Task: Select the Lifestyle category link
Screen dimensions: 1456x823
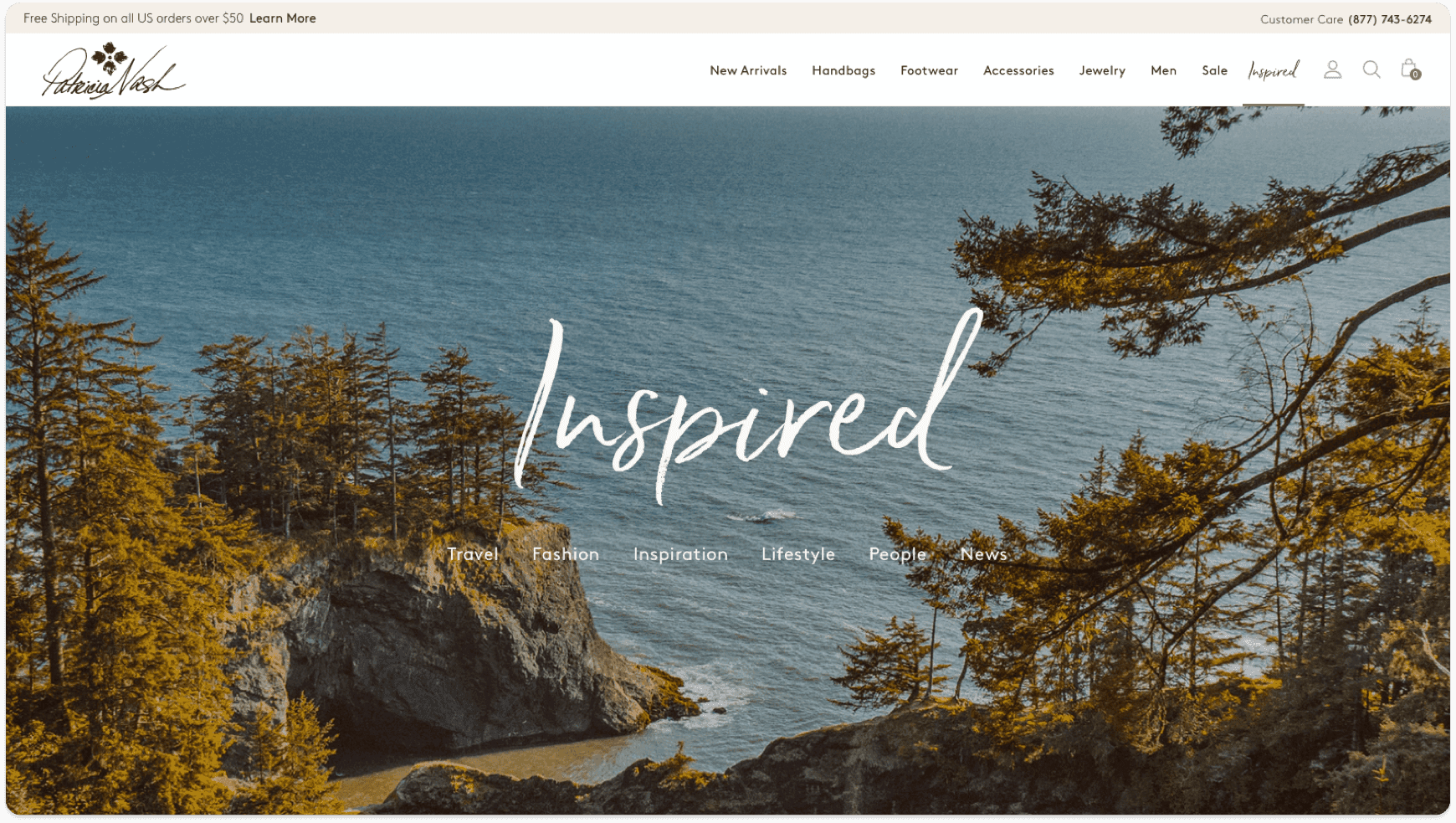Action: pos(798,554)
